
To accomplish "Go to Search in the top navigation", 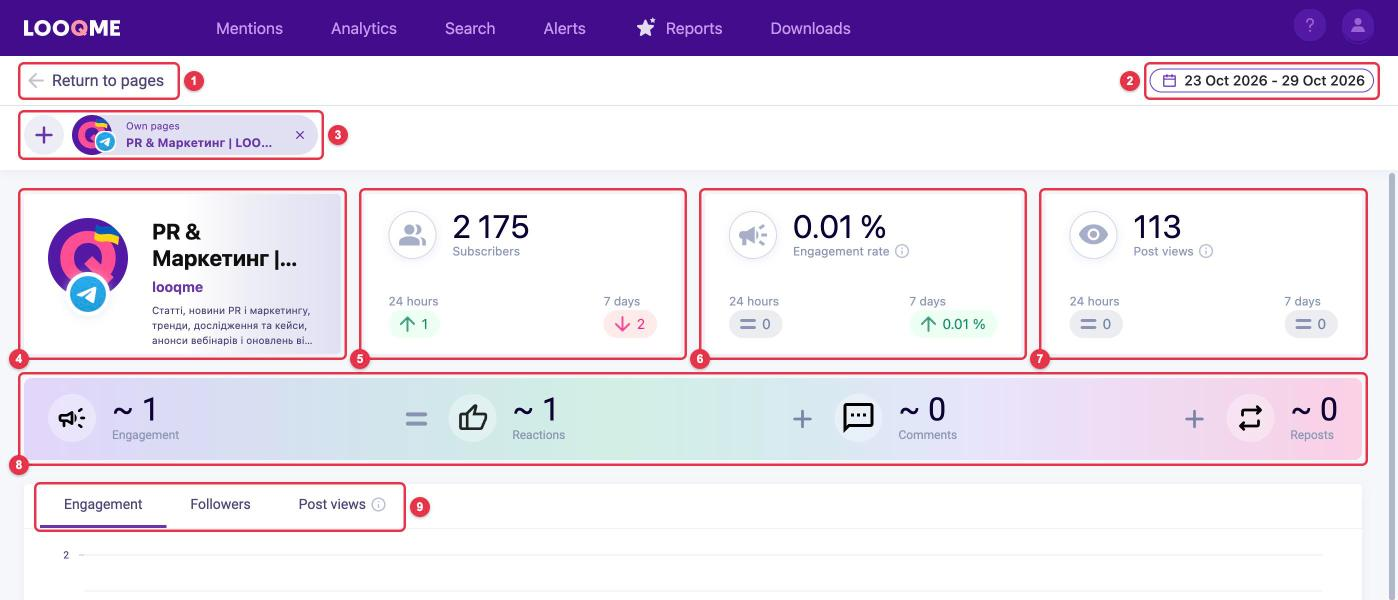I will coord(470,28).
